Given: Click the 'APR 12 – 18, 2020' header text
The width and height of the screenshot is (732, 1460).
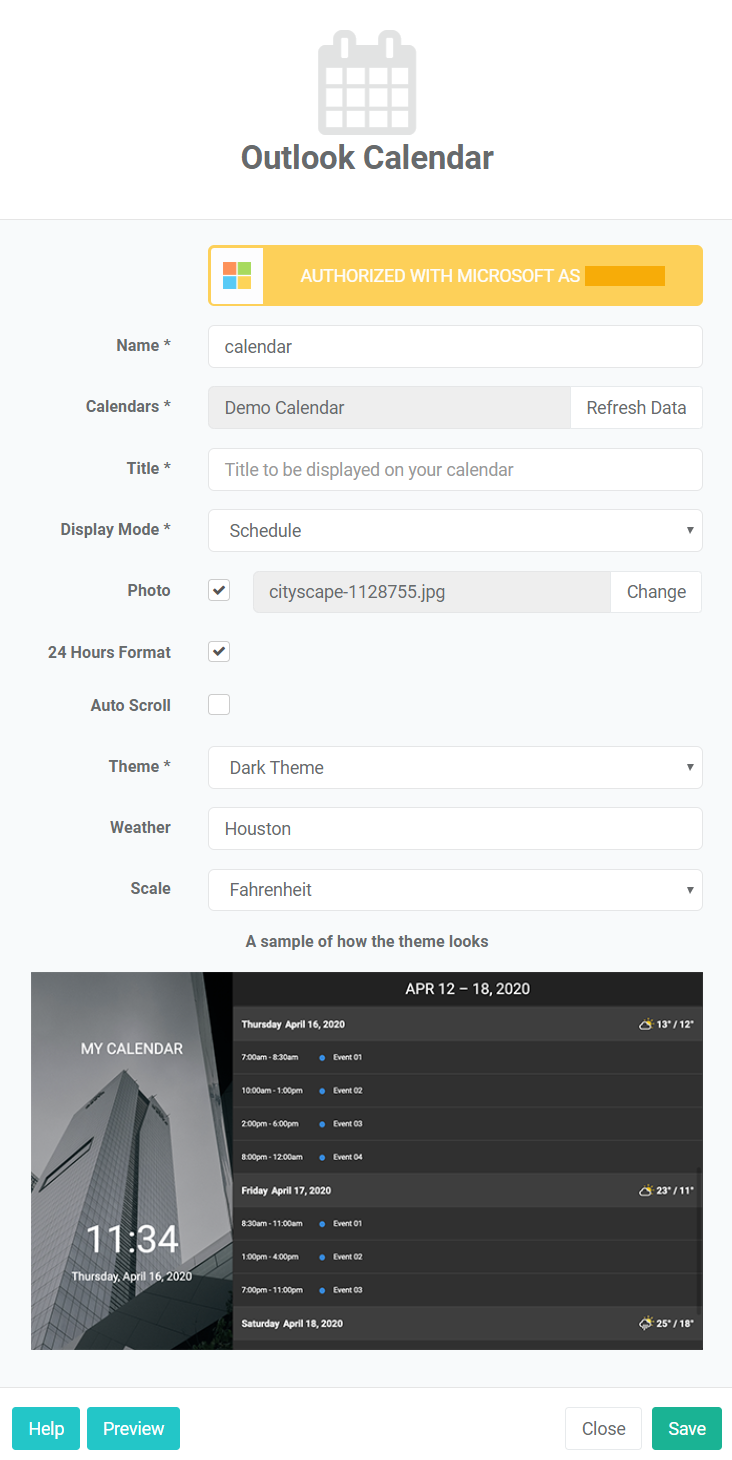Looking at the screenshot, I should [x=468, y=989].
